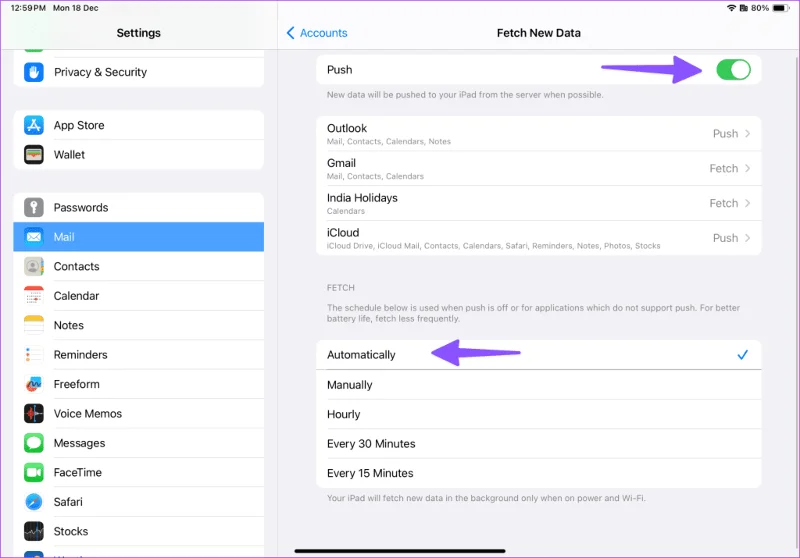Tap the Contacts icon

(34, 266)
